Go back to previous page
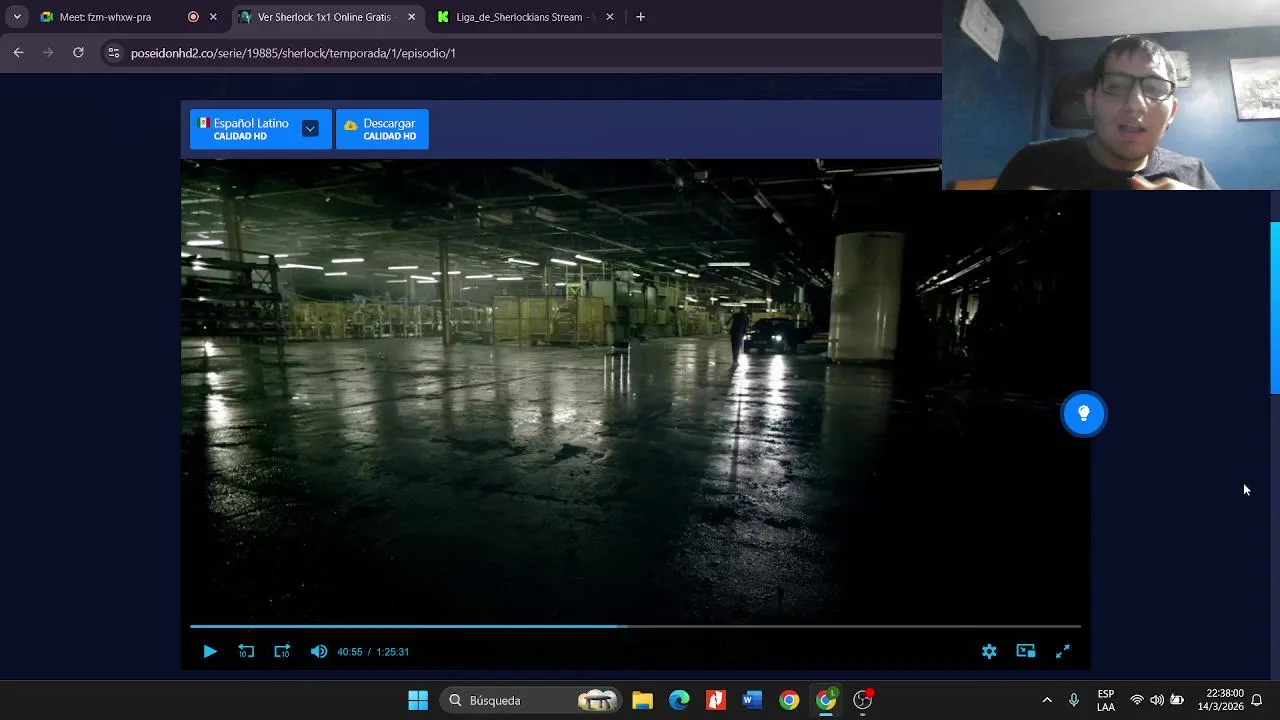The image size is (1280, 720). pyautogui.click(x=18, y=53)
